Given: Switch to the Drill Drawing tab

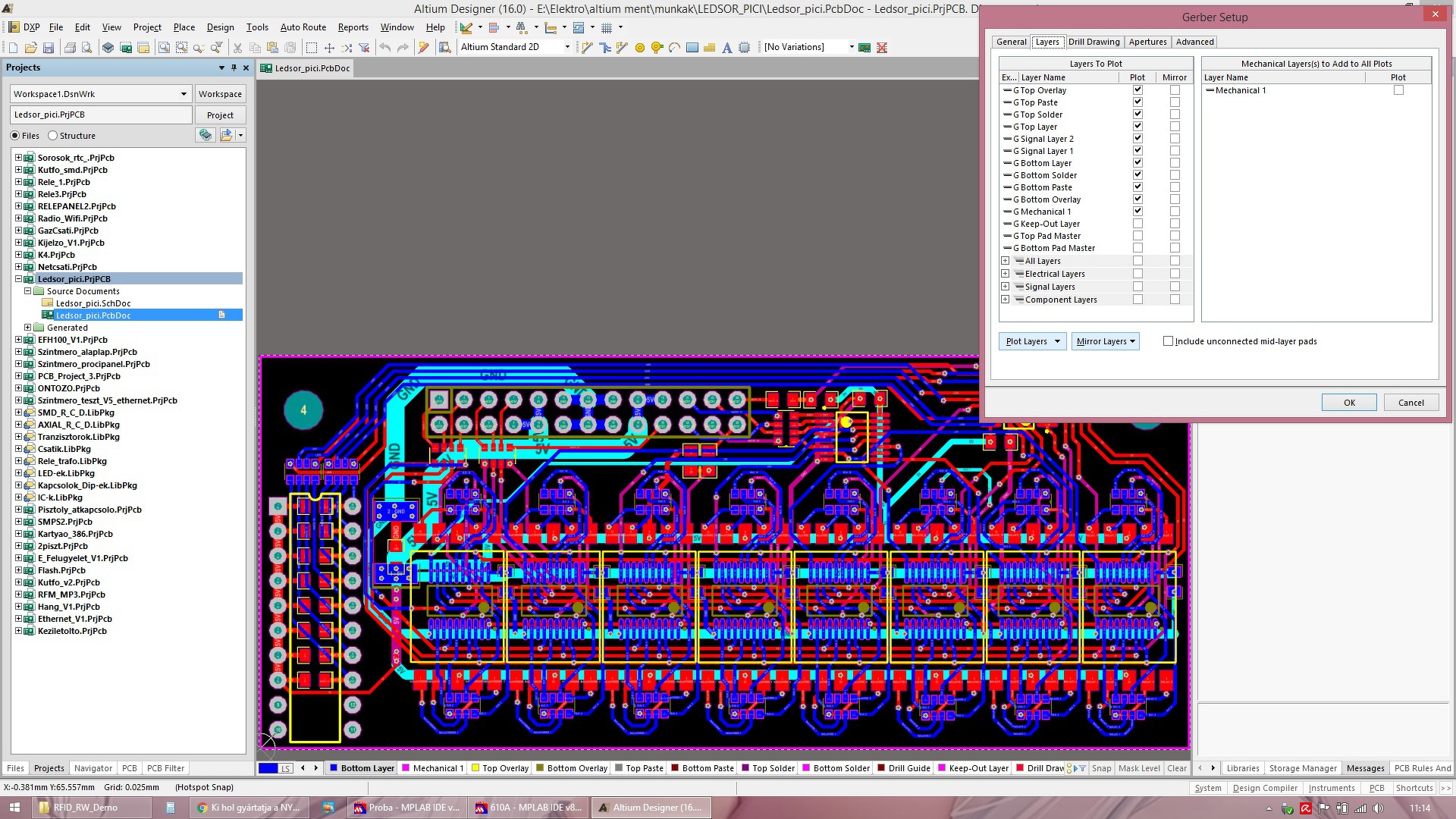Looking at the screenshot, I should [1093, 42].
